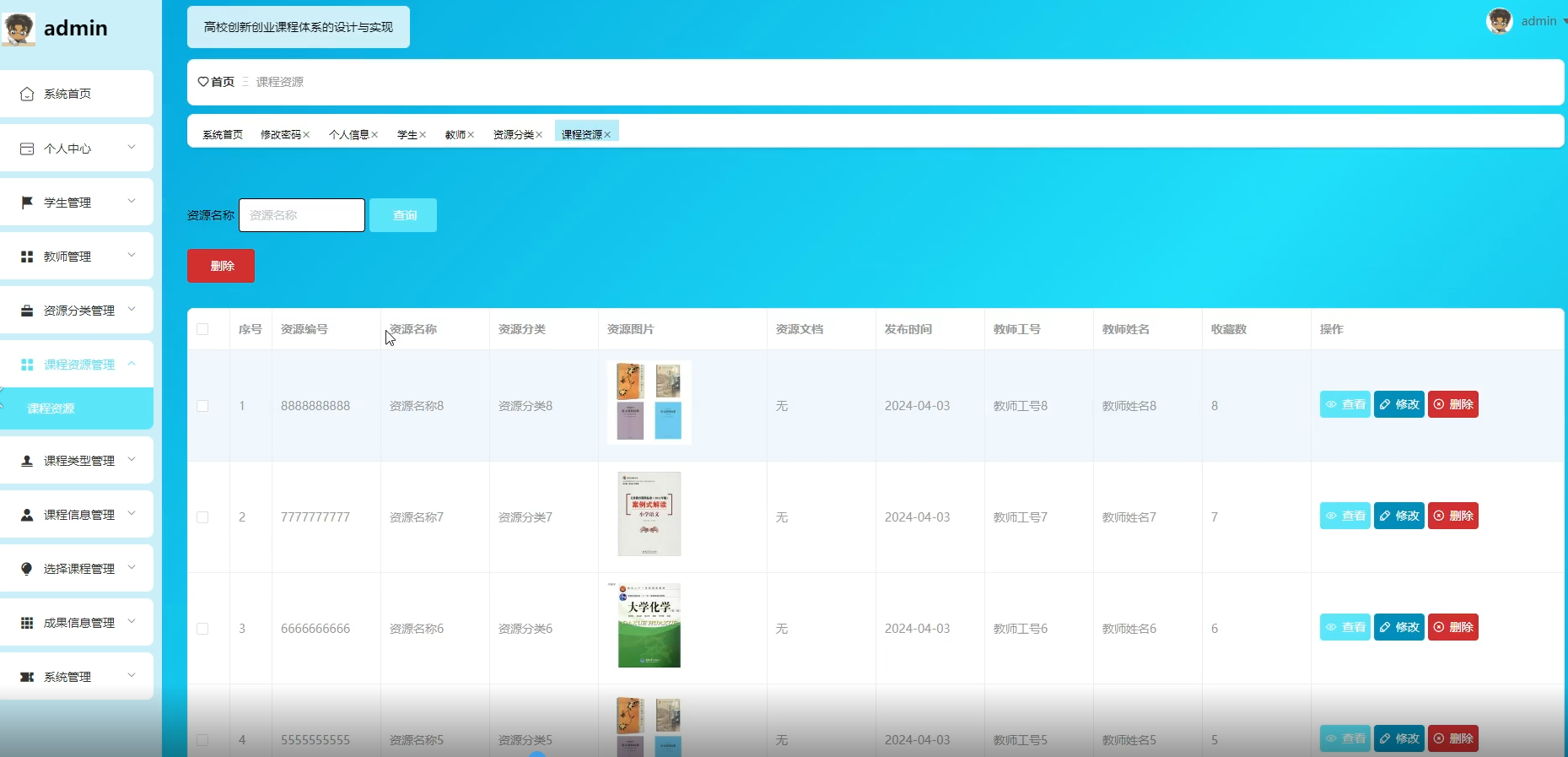This screenshot has width=1568, height=757.
Task: Check the row with 7777777777
Action: [202, 517]
